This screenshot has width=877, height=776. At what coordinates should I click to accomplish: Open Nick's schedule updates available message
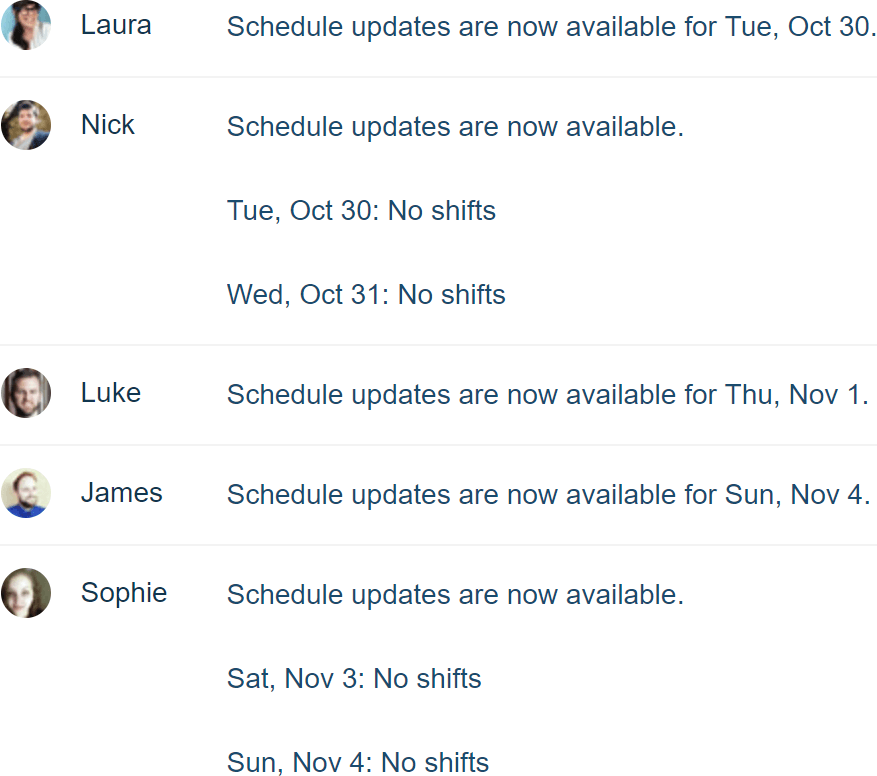point(455,127)
